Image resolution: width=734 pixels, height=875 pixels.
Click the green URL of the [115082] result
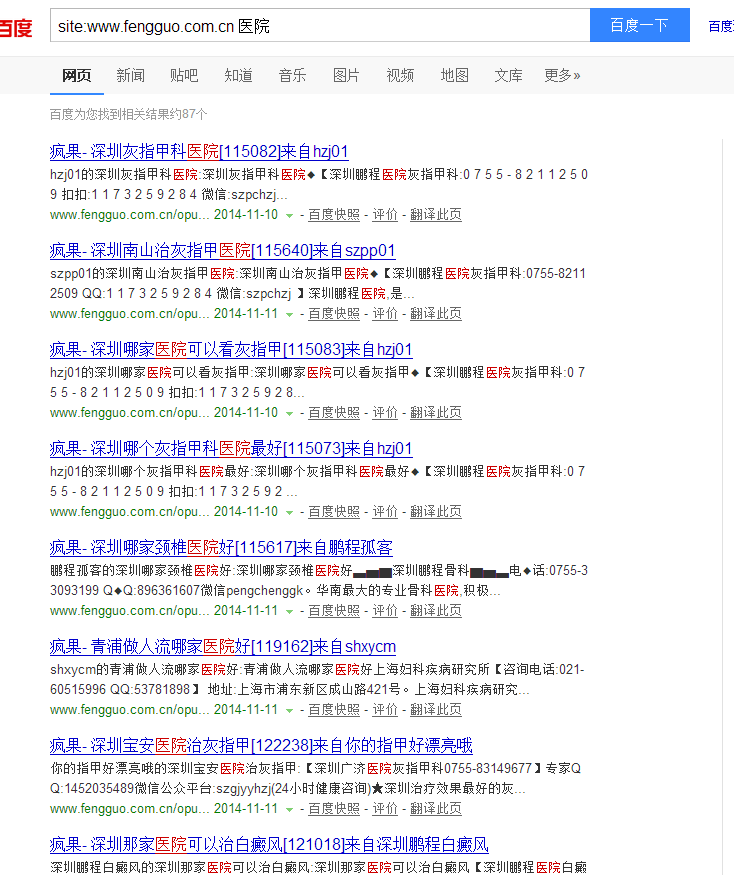pos(129,215)
